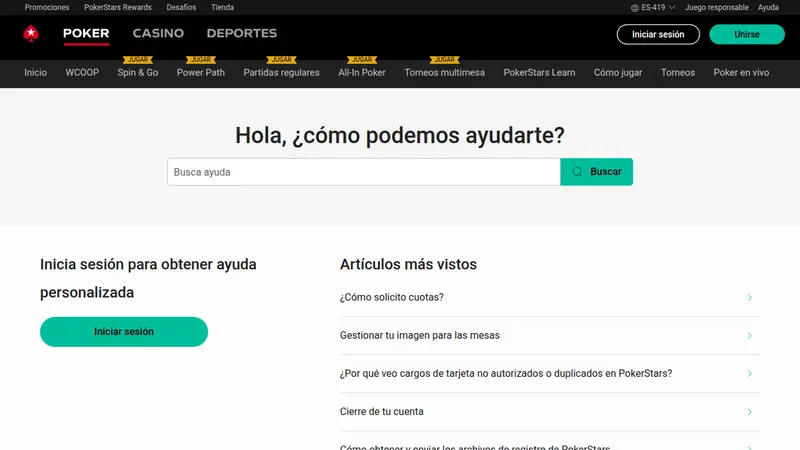Click the globe language icon
Screen dimensions: 800x450
click(635, 8)
